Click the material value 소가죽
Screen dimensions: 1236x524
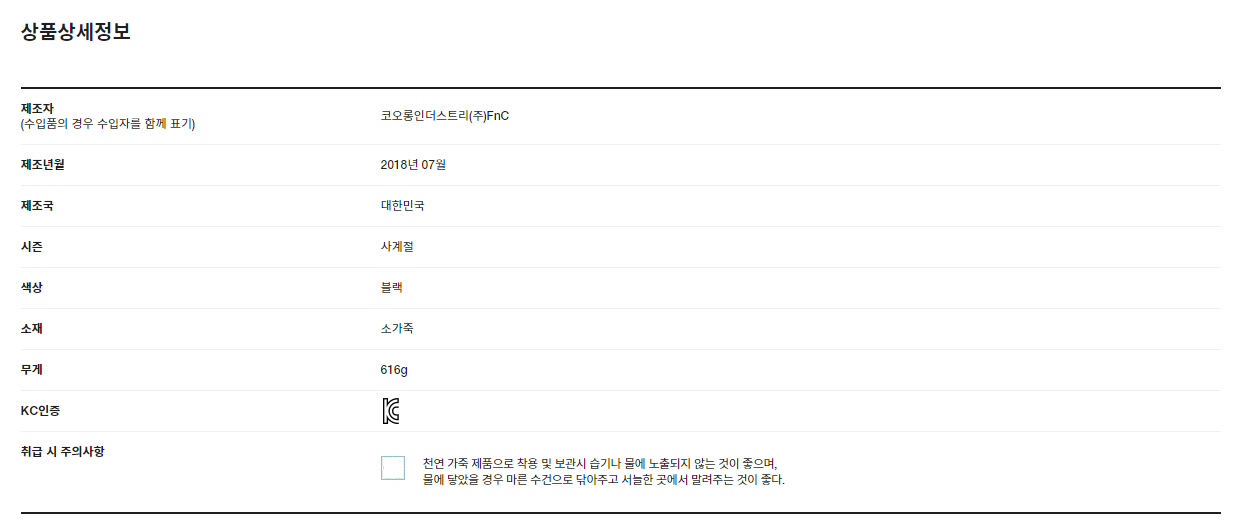(397, 329)
